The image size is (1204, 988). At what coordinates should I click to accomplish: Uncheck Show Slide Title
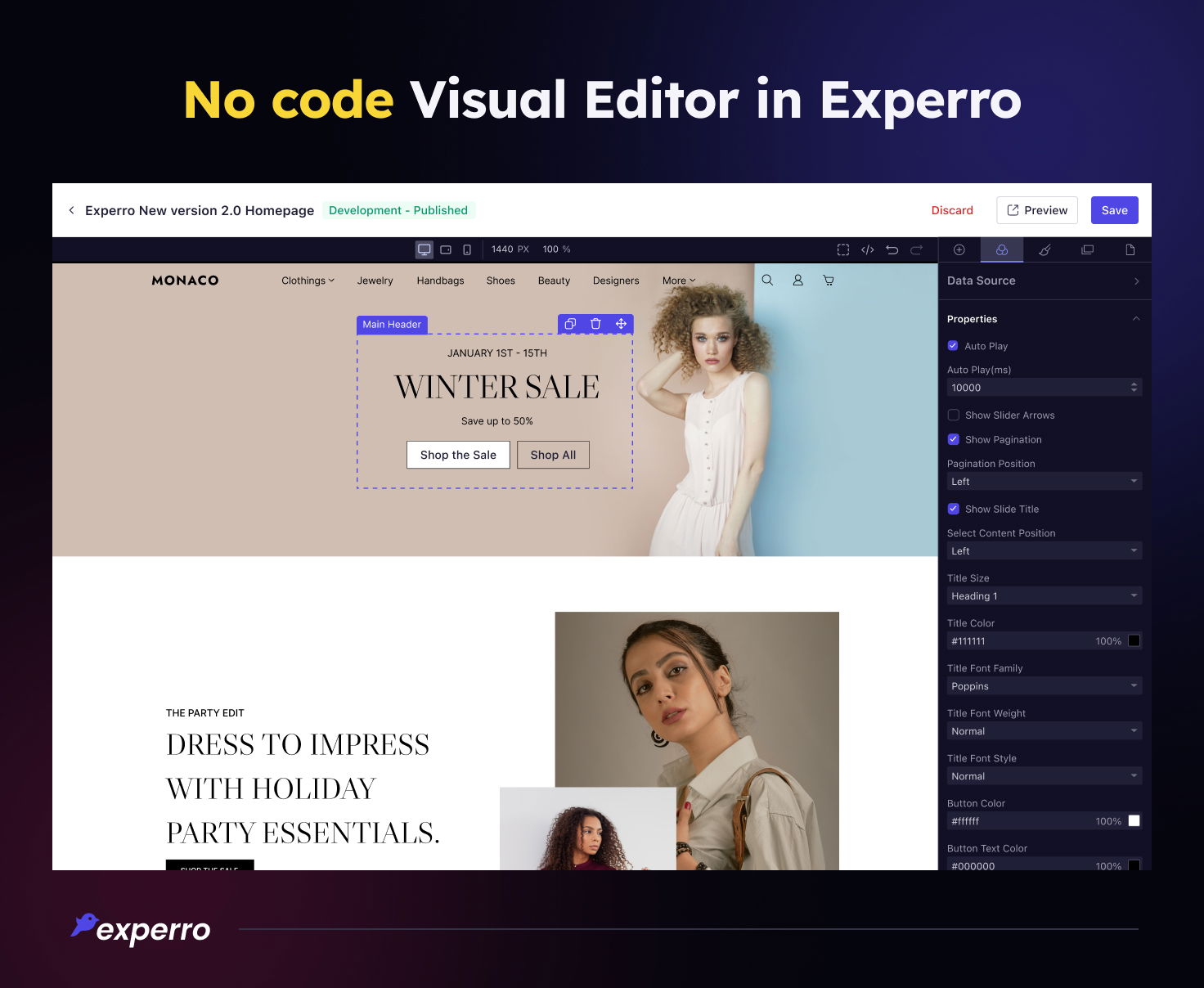[953, 509]
